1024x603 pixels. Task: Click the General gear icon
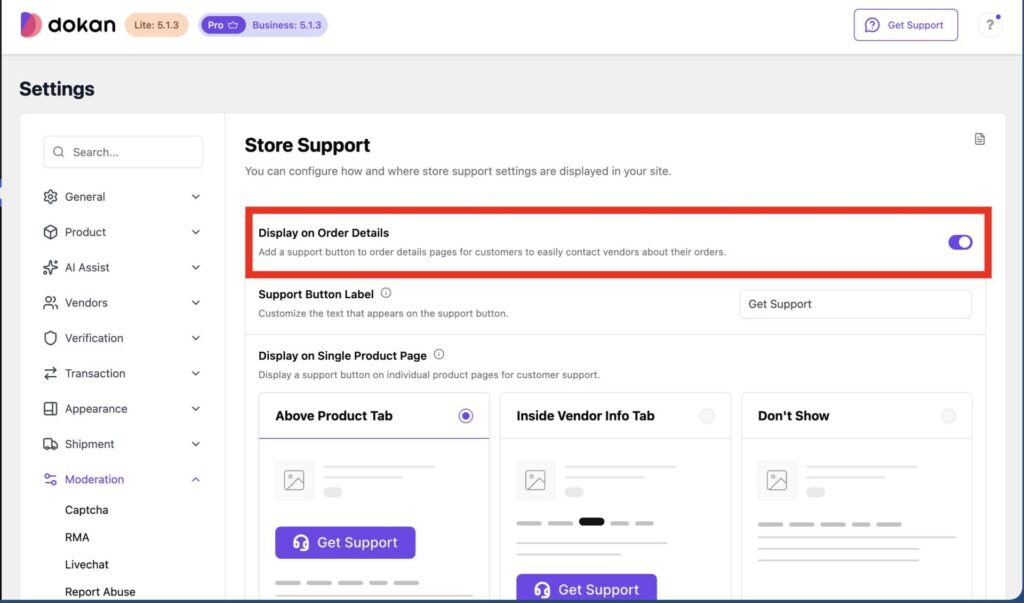click(x=50, y=197)
